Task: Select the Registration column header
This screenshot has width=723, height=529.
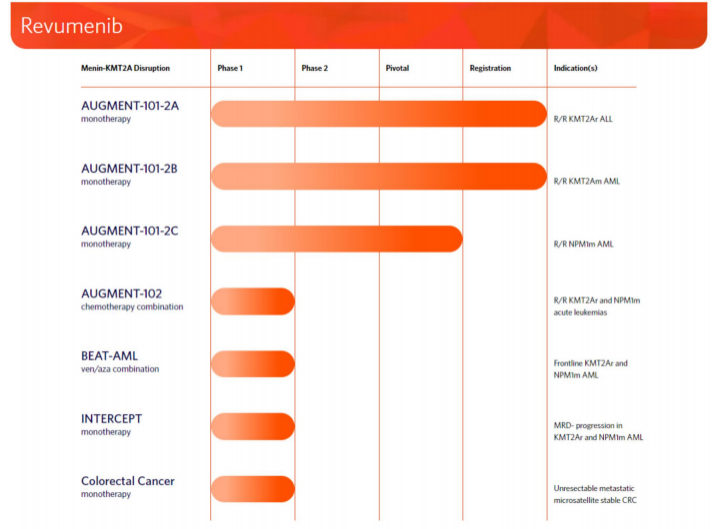Action: (490, 68)
